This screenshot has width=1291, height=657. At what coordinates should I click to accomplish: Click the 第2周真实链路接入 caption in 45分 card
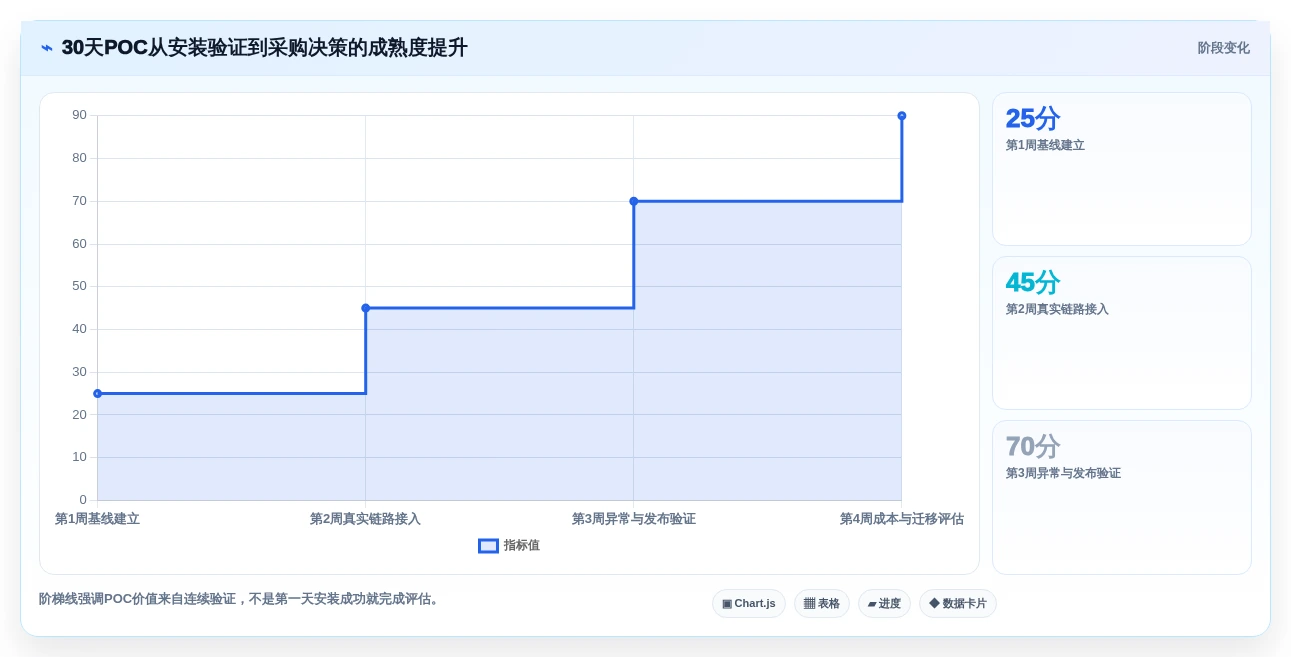[1057, 309]
